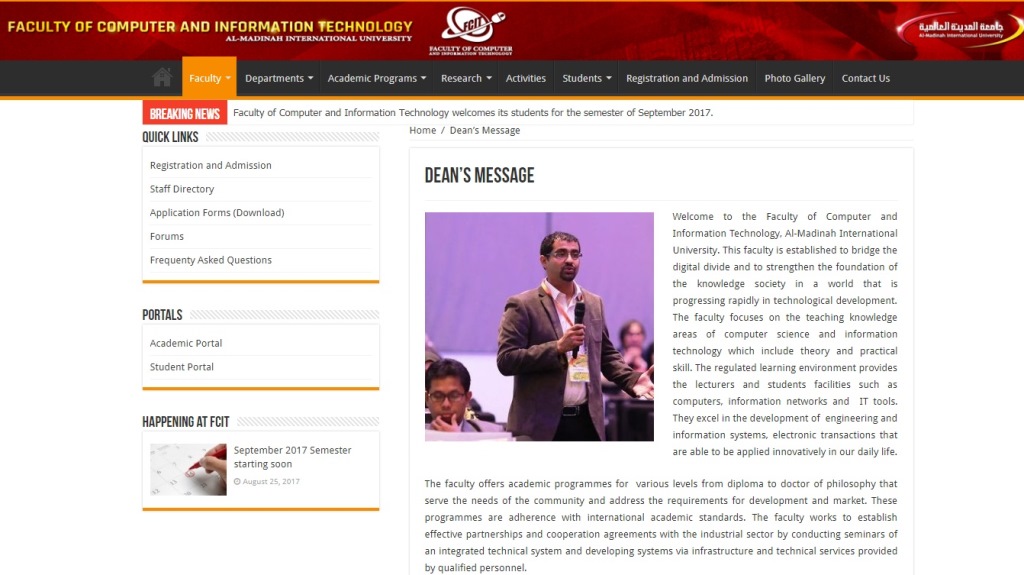The height and width of the screenshot is (575, 1024).
Task: Select the Dean's Message breadcrumb text
Action: tap(485, 130)
